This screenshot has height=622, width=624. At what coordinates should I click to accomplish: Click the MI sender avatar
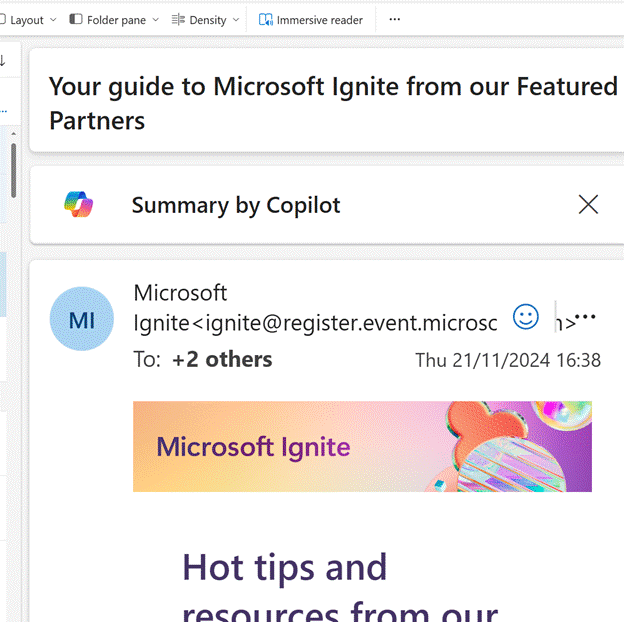coord(82,319)
